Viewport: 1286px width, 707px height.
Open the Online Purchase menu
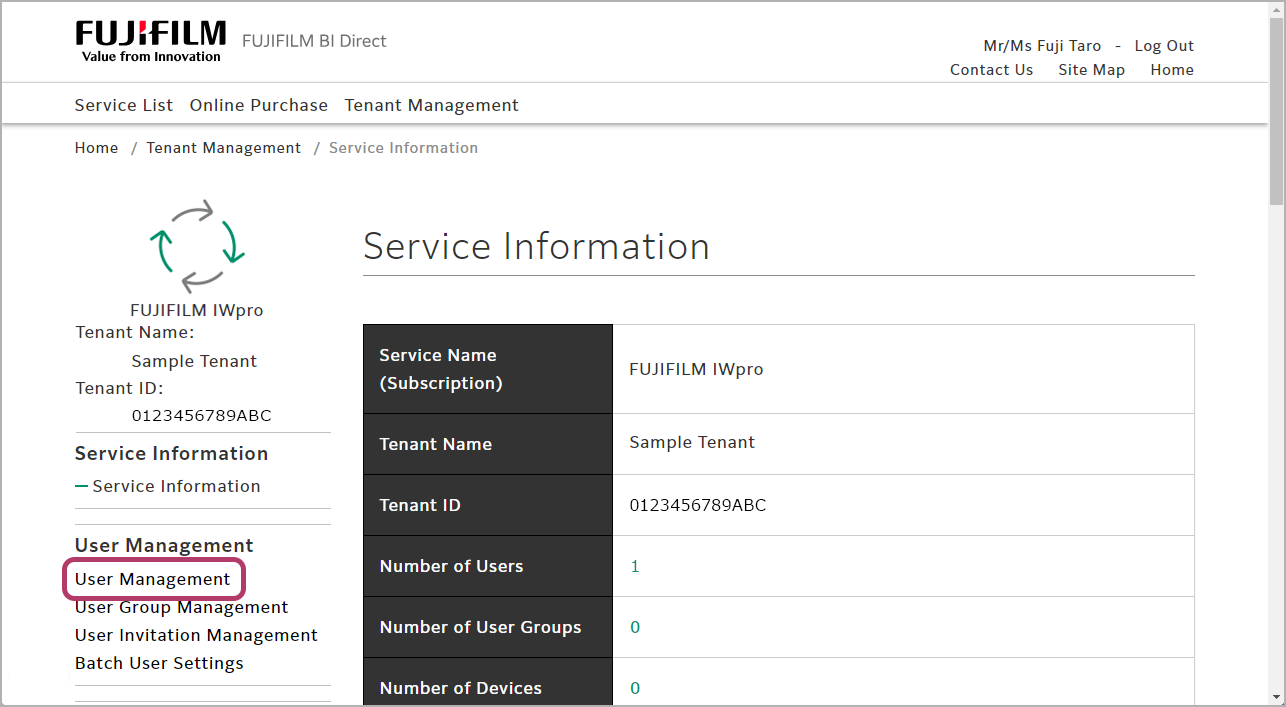(x=258, y=105)
